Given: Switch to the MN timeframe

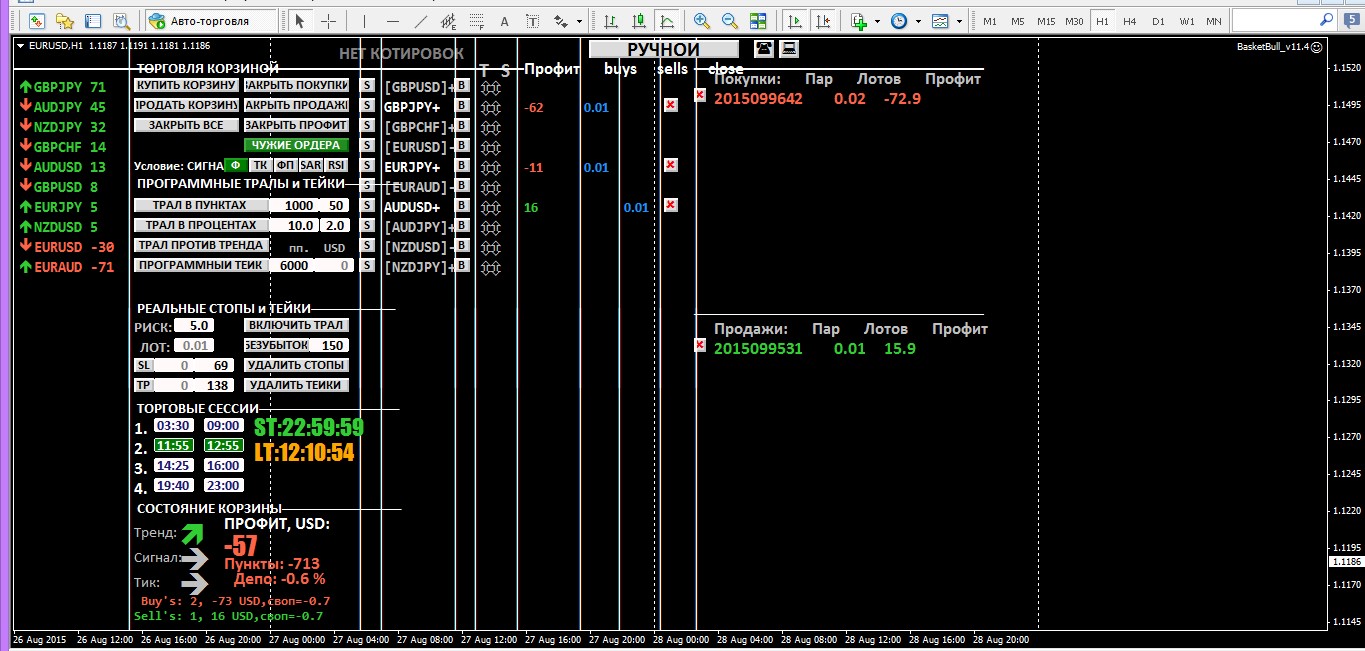Looking at the screenshot, I should [x=1213, y=20].
